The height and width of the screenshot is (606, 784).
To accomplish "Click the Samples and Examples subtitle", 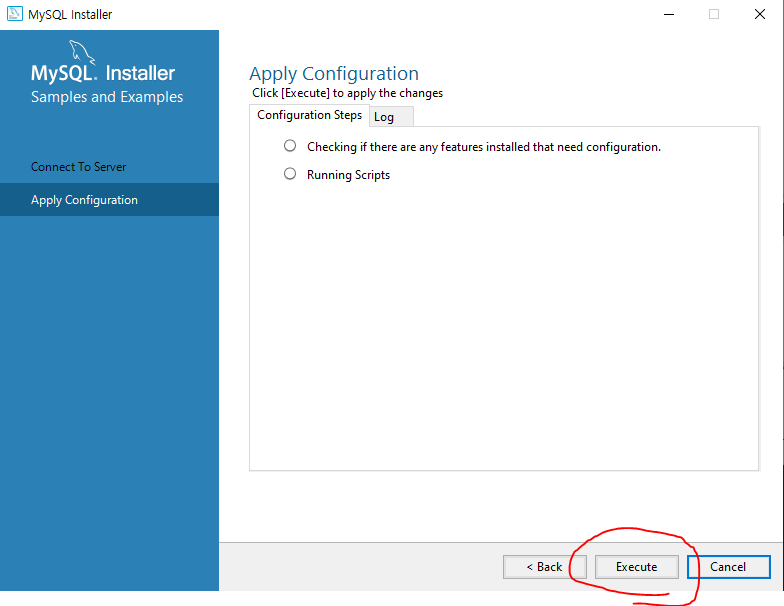I will tap(107, 96).
